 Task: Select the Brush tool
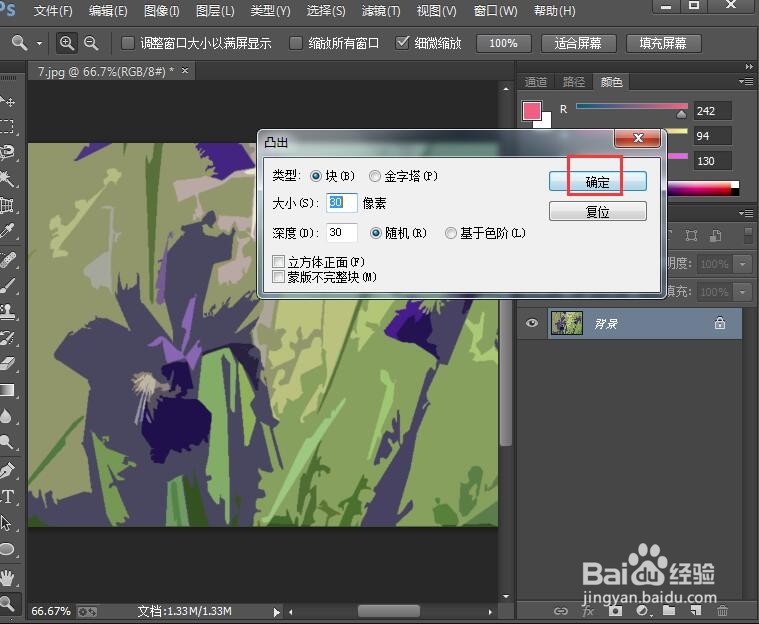point(7,286)
